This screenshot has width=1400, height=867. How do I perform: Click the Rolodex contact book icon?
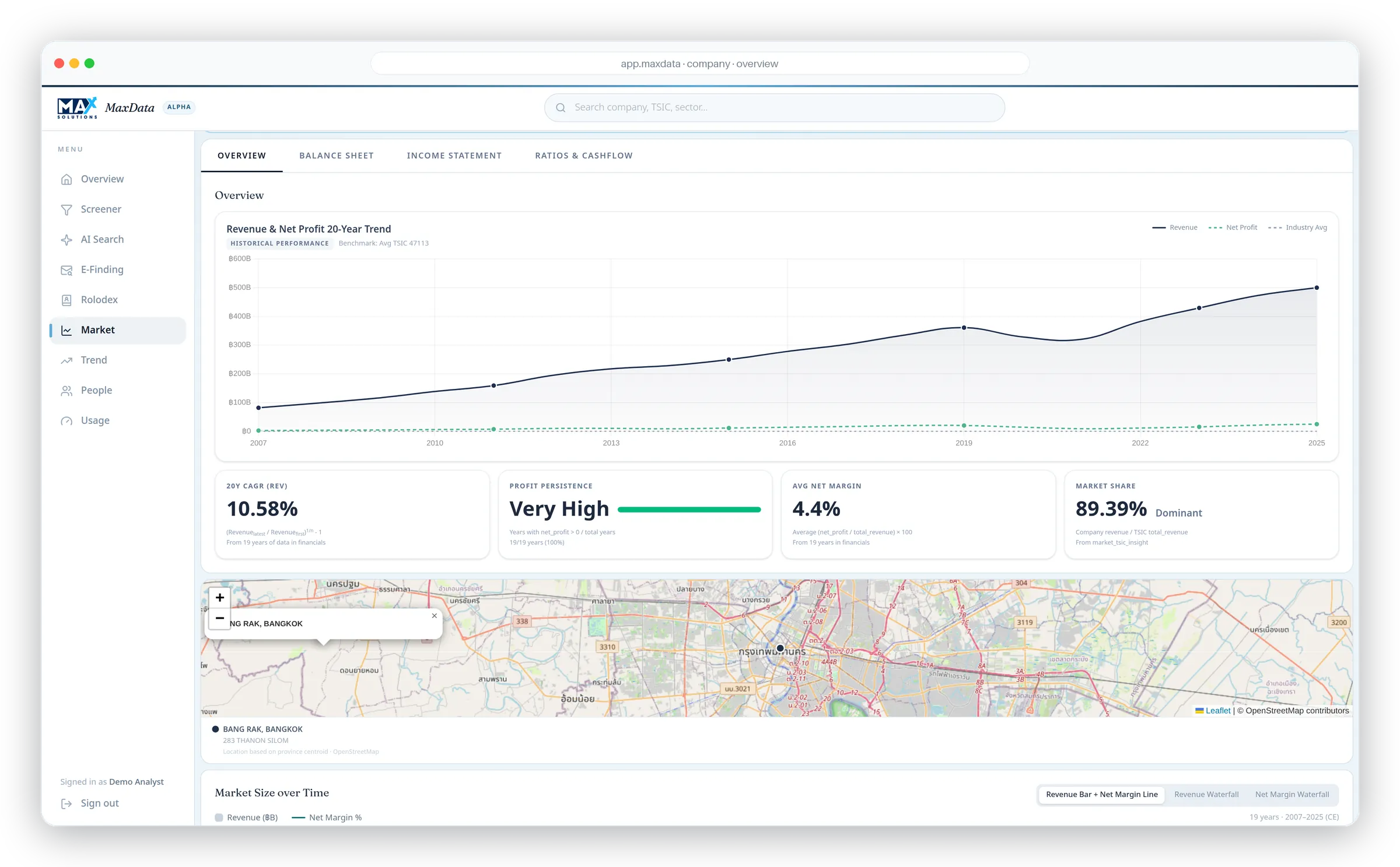click(x=66, y=300)
